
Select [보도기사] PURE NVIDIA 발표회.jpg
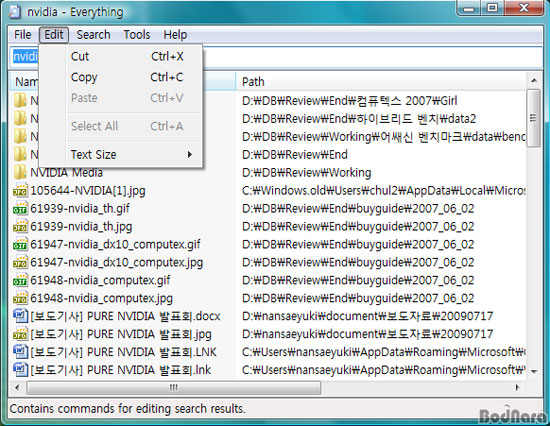pos(121,334)
